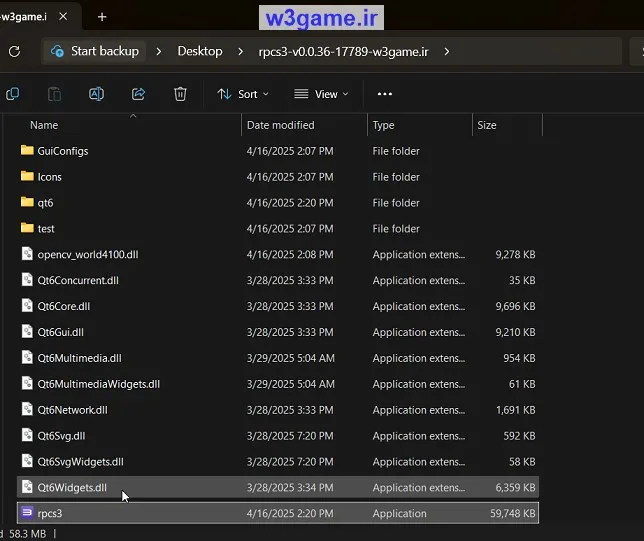Click the Icons folder icon
The width and height of the screenshot is (644, 541).
point(27,176)
